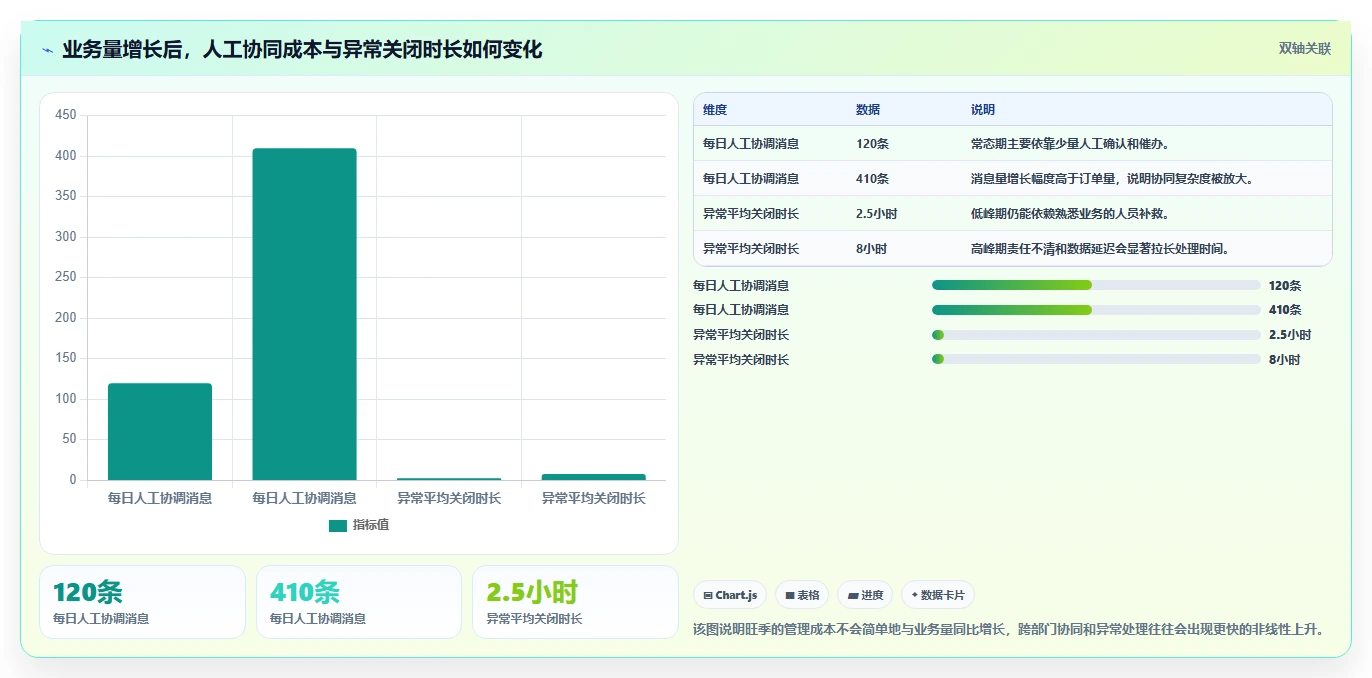The width and height of the screenshot is (1372, 678).
Task: Click the footer note starting 该图说明旺季
Action: tap(1010, 629)
